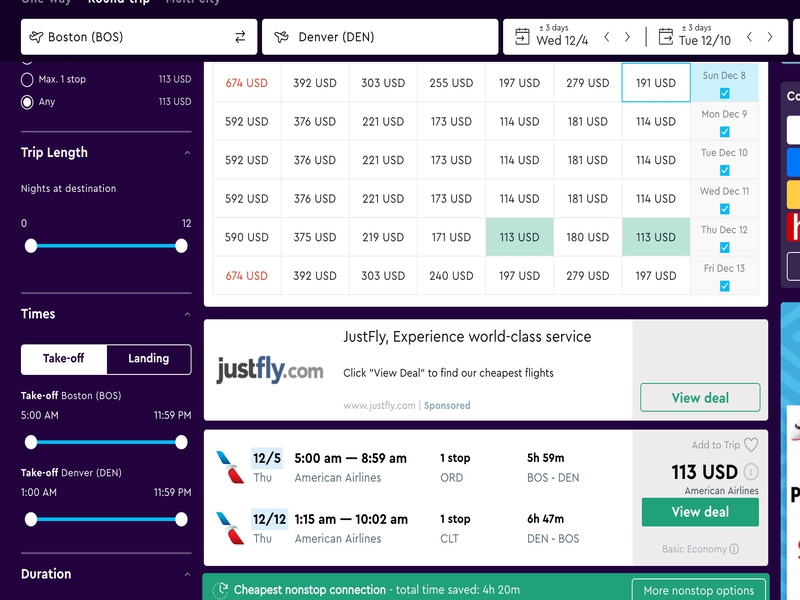Screen dimensions: 800x600
Task: Click info icon beside 113 USD price
Action: [751, 472]
